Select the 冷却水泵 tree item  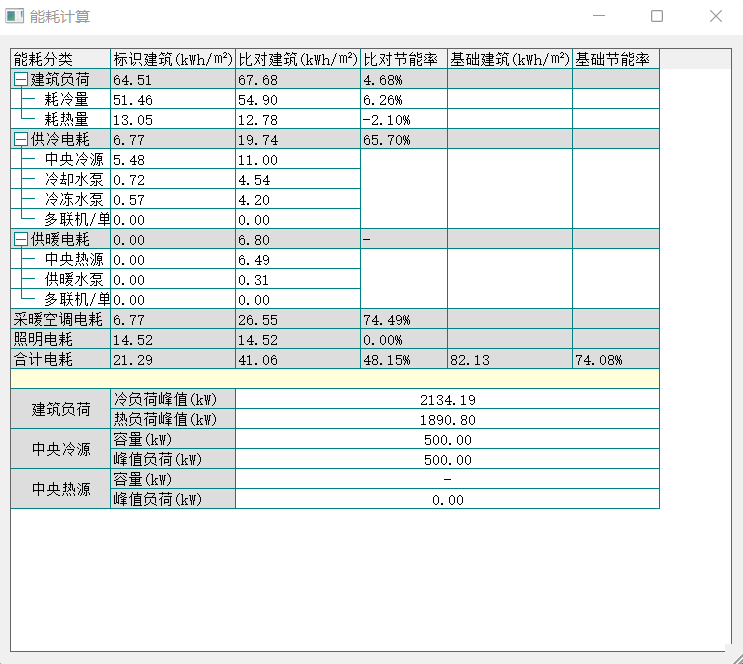(x=73, y=180)
